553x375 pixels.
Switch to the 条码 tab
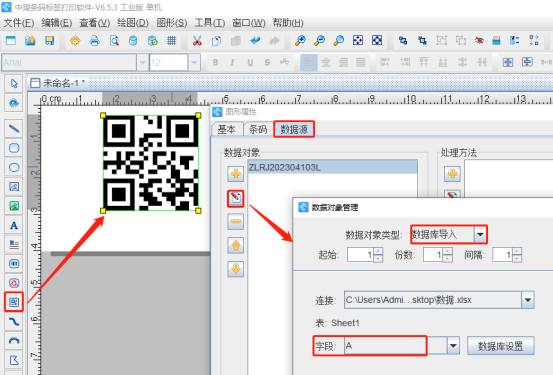[258, 129]
